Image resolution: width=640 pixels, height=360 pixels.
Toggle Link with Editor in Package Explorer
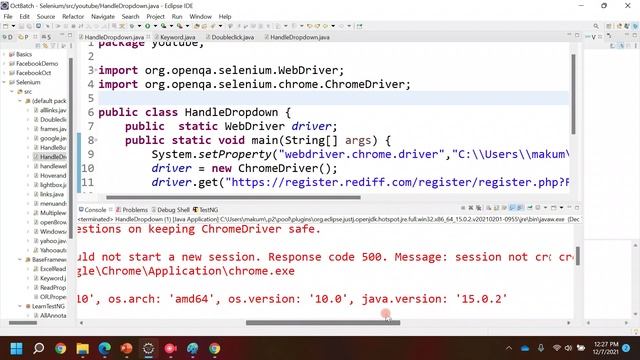[45, 45]
